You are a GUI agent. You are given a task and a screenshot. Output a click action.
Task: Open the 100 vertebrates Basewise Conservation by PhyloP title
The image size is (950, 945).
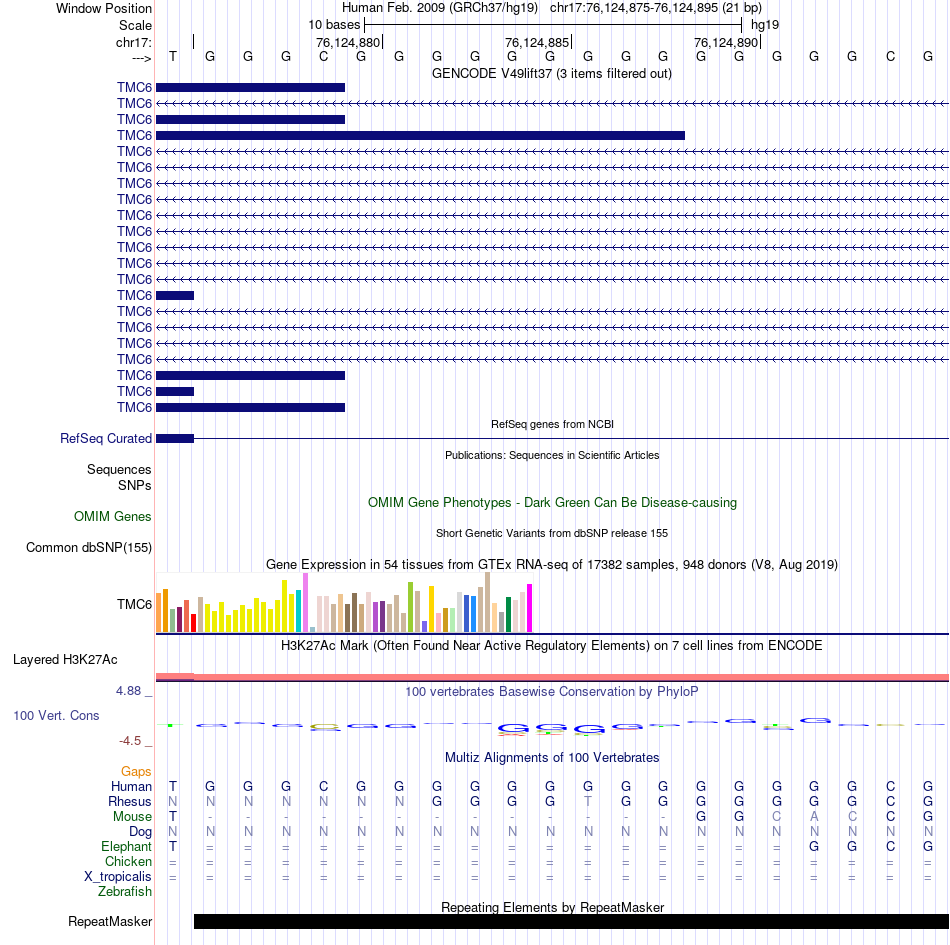click(551, 692)
